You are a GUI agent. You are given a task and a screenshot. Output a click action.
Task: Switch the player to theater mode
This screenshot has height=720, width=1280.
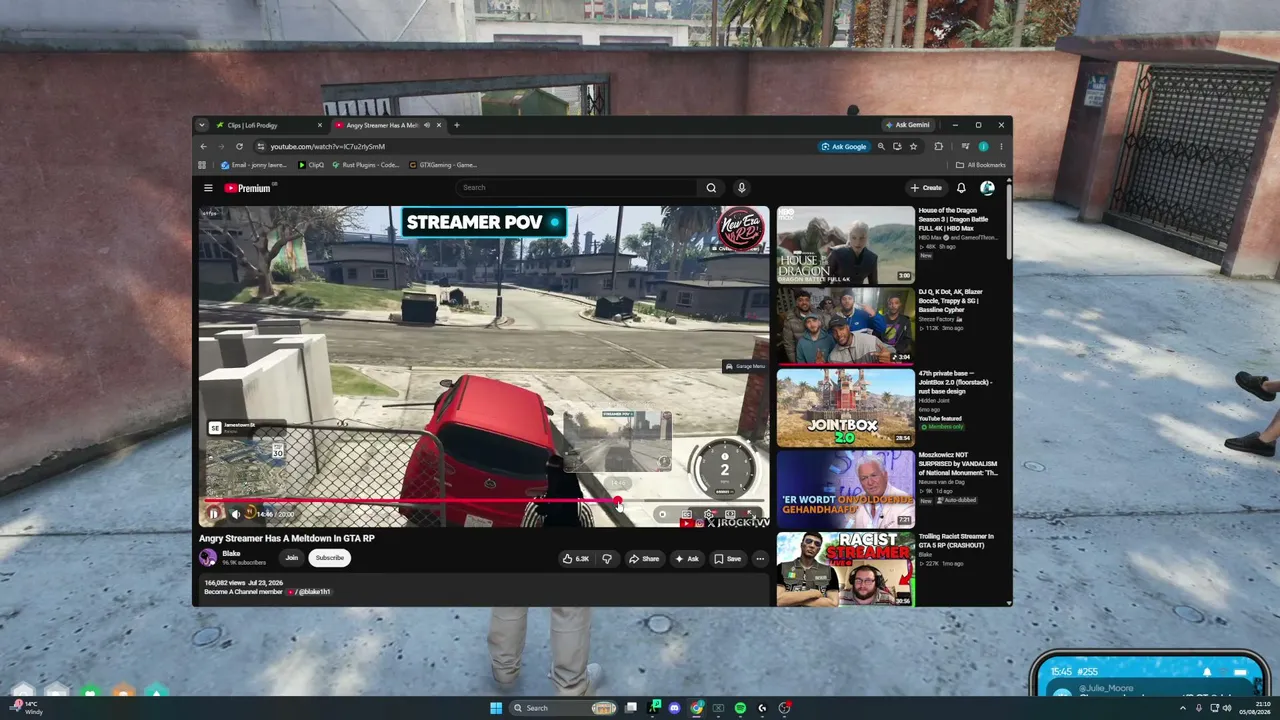coord(730,514)
